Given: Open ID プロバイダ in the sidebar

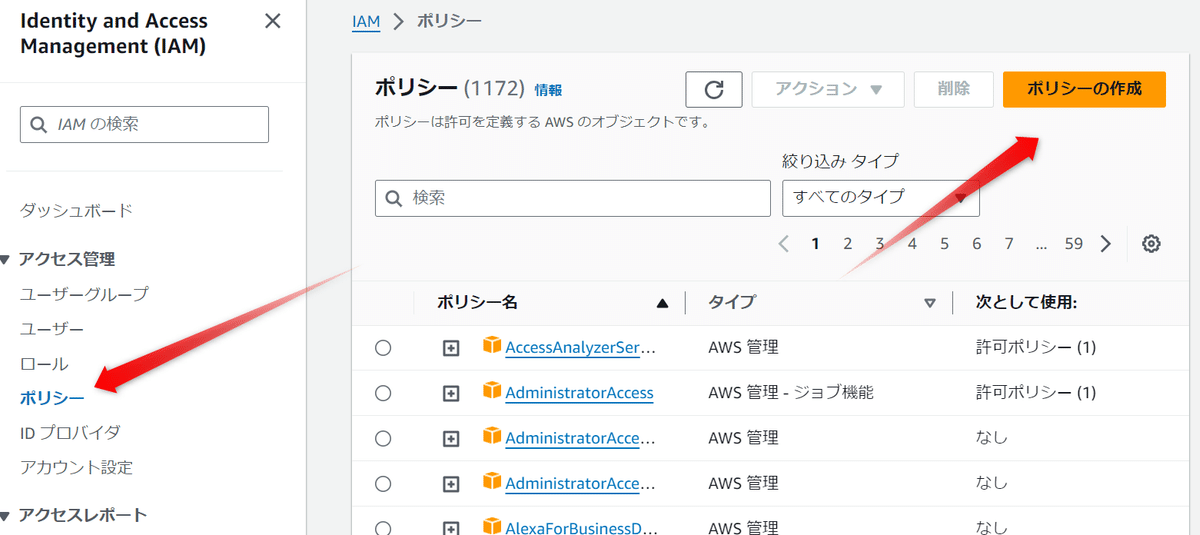Looking at the screenshot, I should [x=70, y=433].
